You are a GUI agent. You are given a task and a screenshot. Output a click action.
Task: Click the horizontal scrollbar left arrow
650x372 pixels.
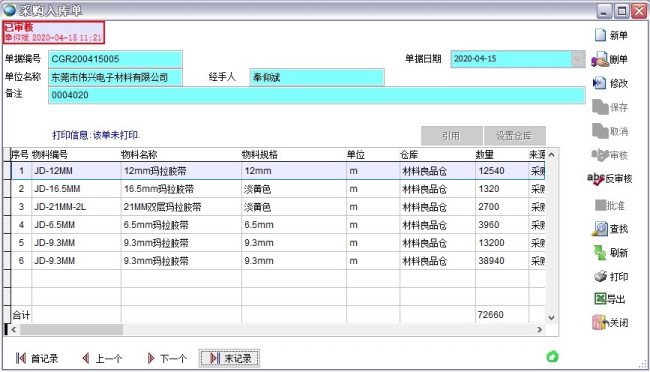[14, 330]
